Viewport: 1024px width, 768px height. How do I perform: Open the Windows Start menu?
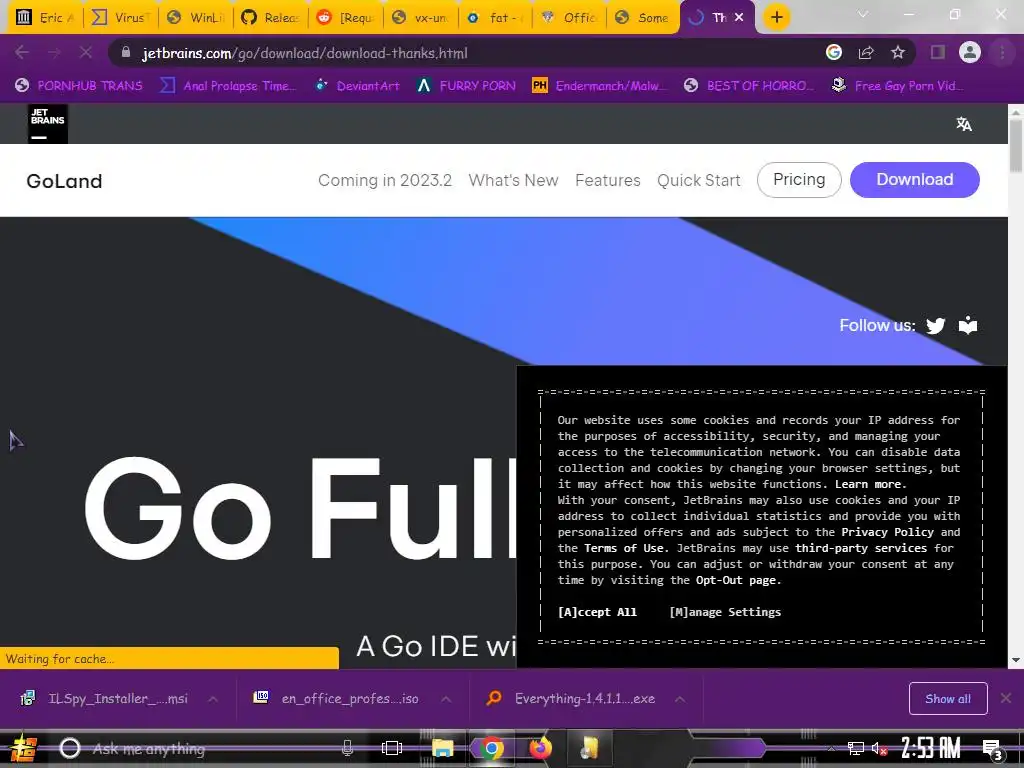tap(24, 748)
